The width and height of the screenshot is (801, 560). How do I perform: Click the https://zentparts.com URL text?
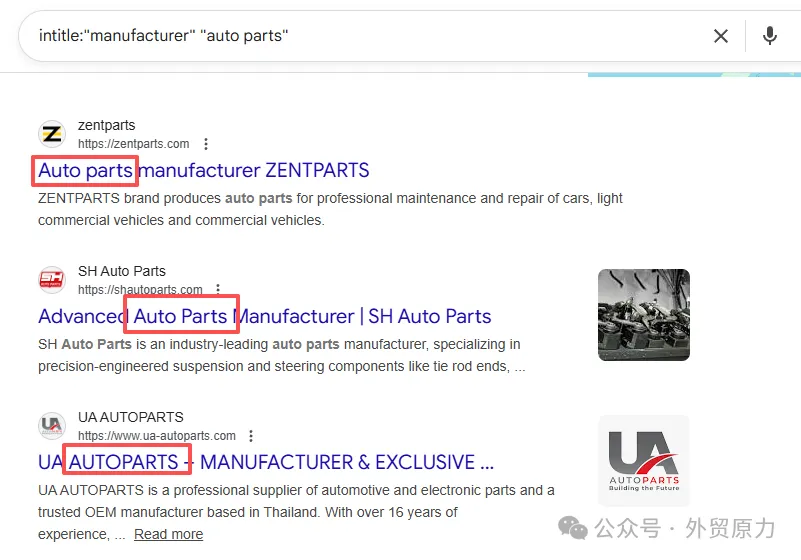coord(133,144)
